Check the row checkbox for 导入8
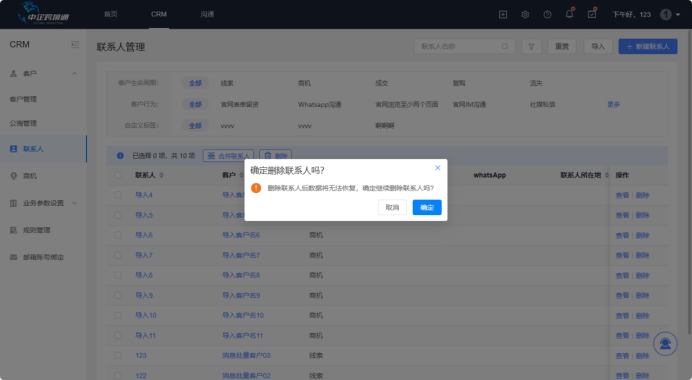This screenshot has height=380, width=692. point(118,275)
